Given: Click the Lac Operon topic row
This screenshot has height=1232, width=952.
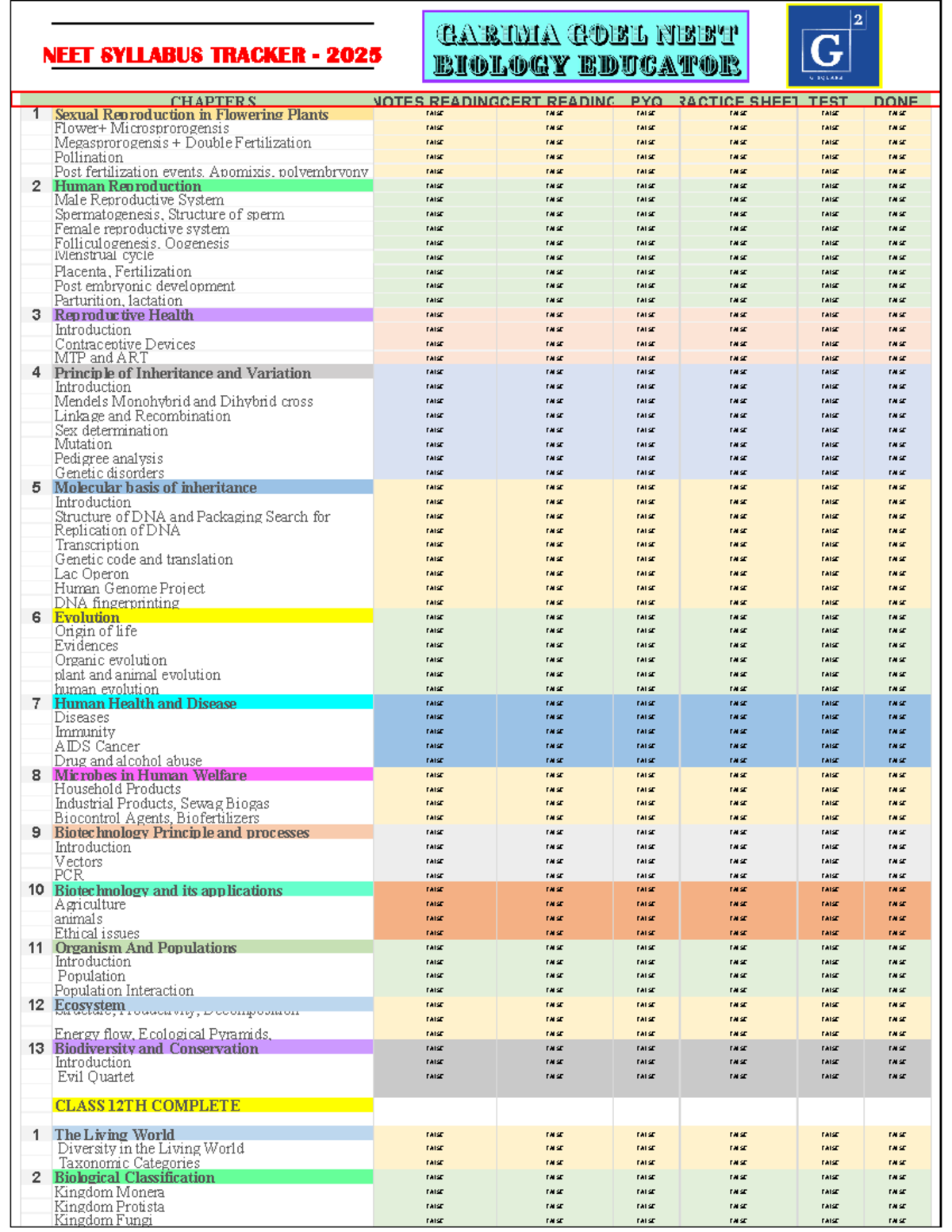Looking at the screenshot, I should (x=91, y=574).
